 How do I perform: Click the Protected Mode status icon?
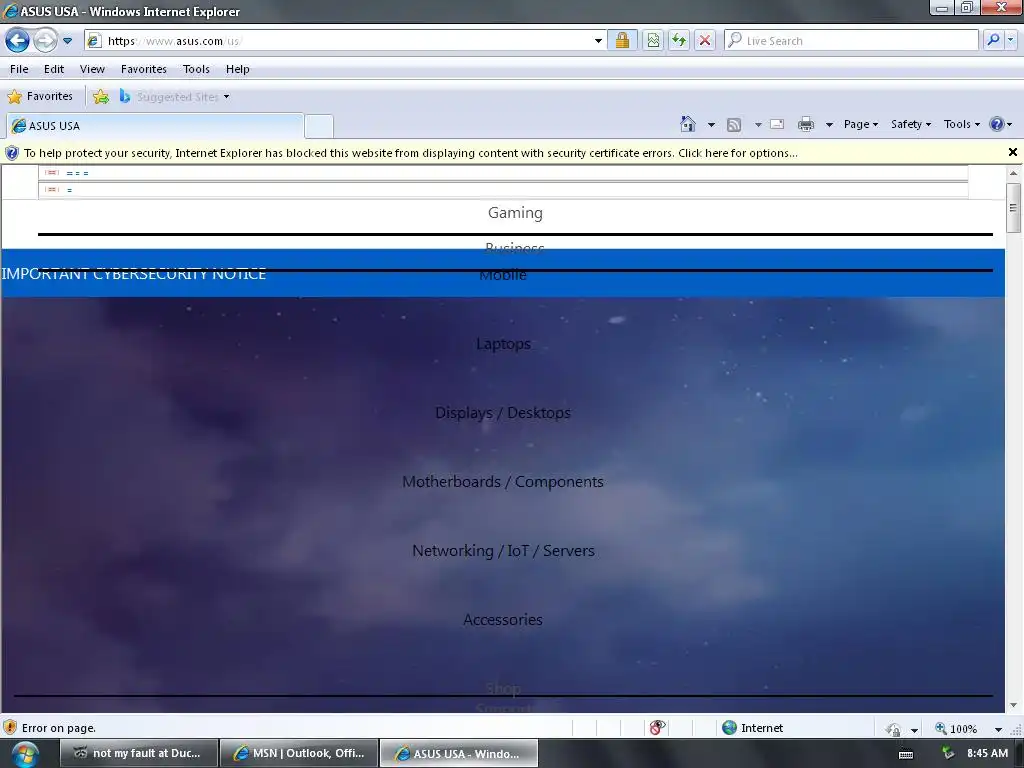click(893, 729)
